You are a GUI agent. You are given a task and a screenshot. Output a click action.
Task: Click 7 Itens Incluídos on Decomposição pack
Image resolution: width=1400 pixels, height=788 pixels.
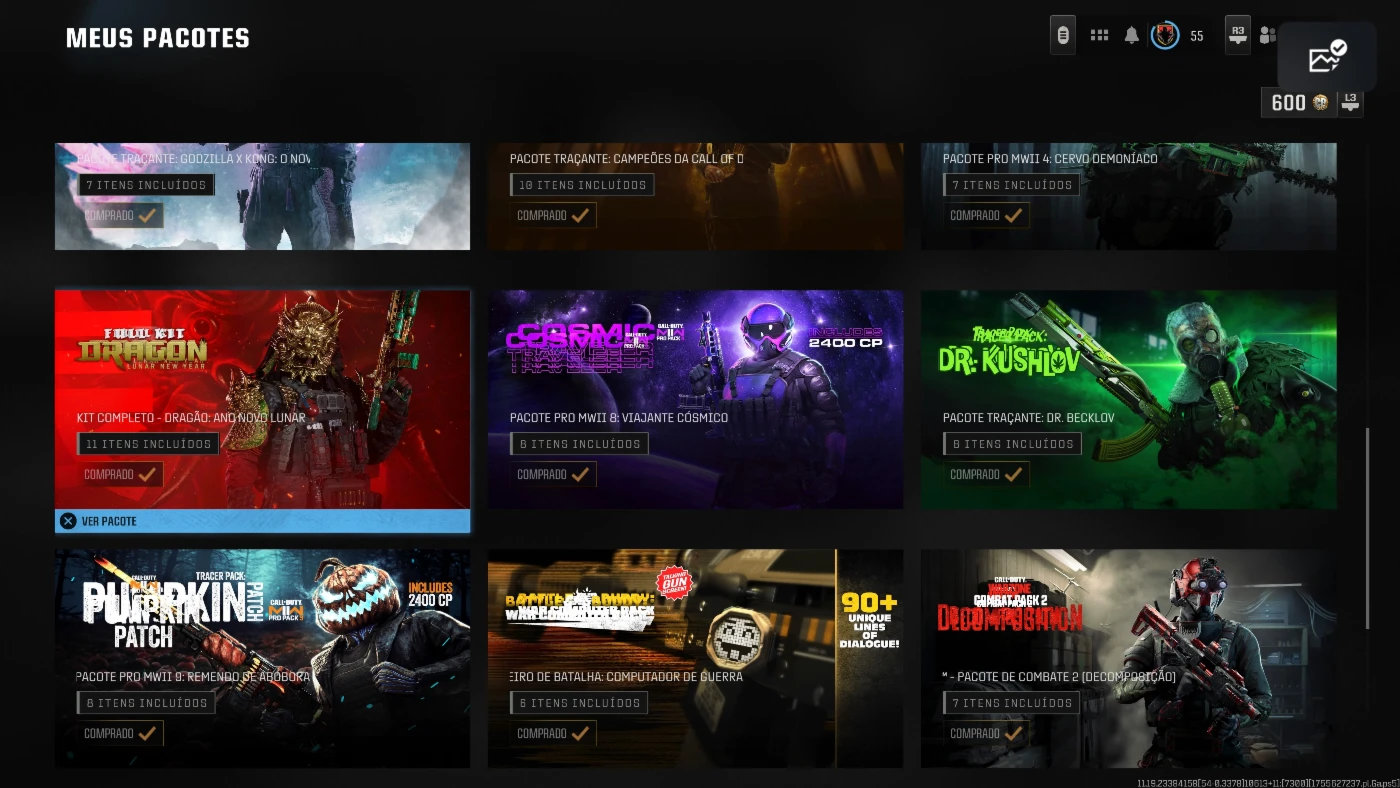(x=1012, y=703)
